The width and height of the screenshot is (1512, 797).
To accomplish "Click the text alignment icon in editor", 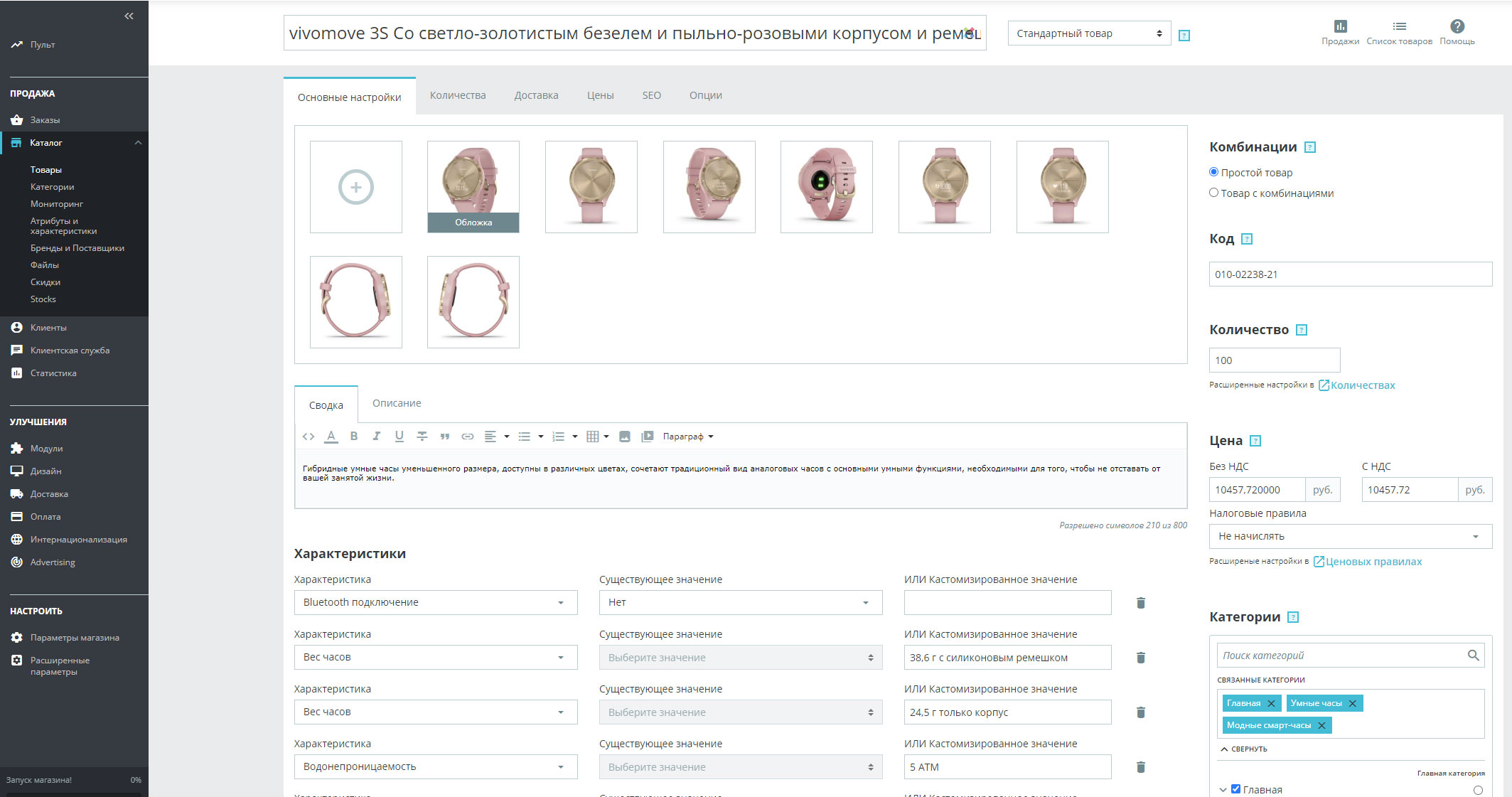I will pyautogui.click(x=490, y=437).
